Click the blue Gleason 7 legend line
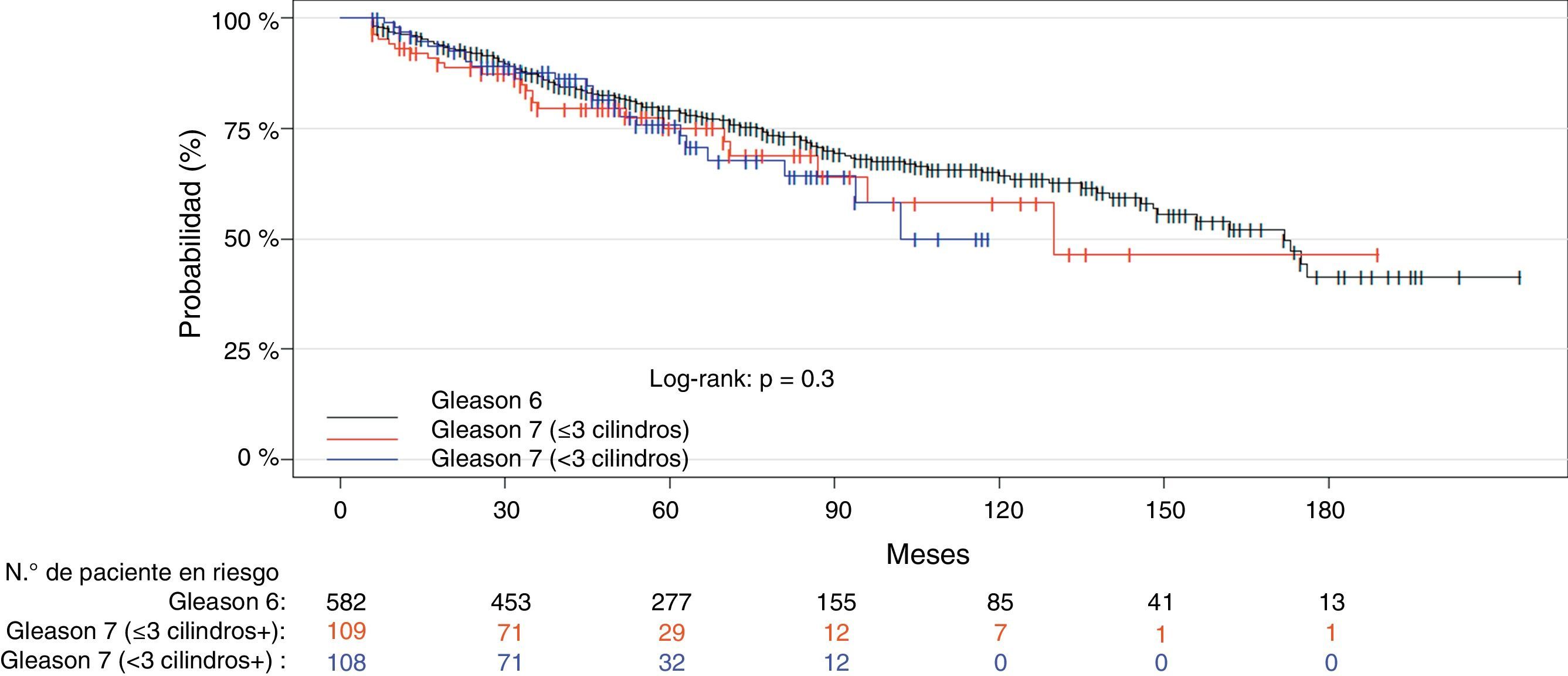Image resolution: width=1568 pixels, height=676 pixels. (362, 459)
